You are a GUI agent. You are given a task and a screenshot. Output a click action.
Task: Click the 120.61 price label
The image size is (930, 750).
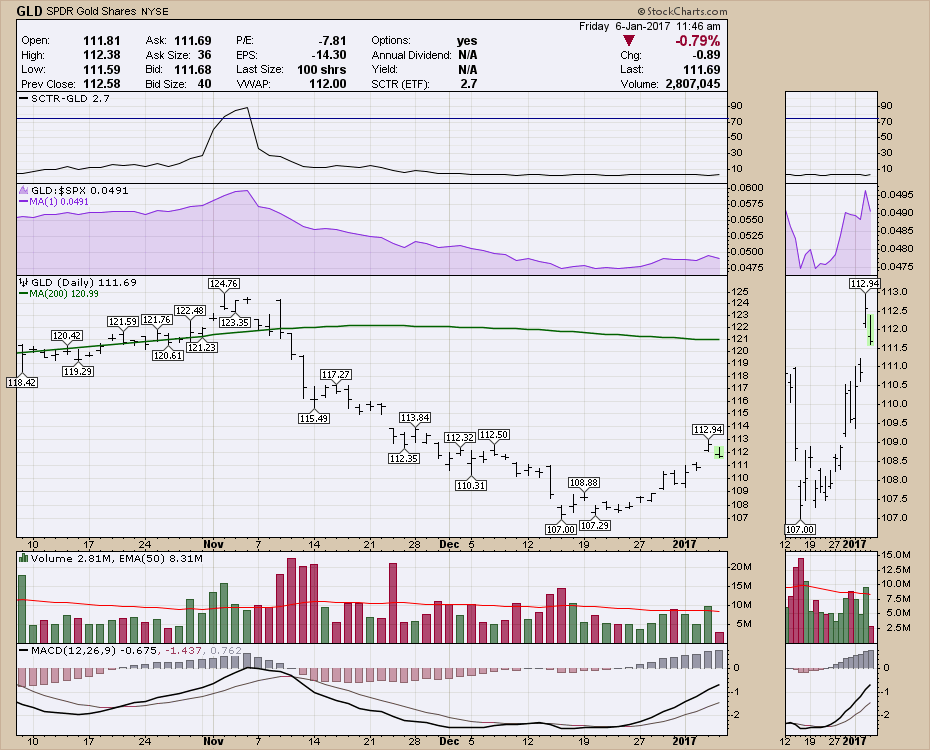click(x=168, y=356)
